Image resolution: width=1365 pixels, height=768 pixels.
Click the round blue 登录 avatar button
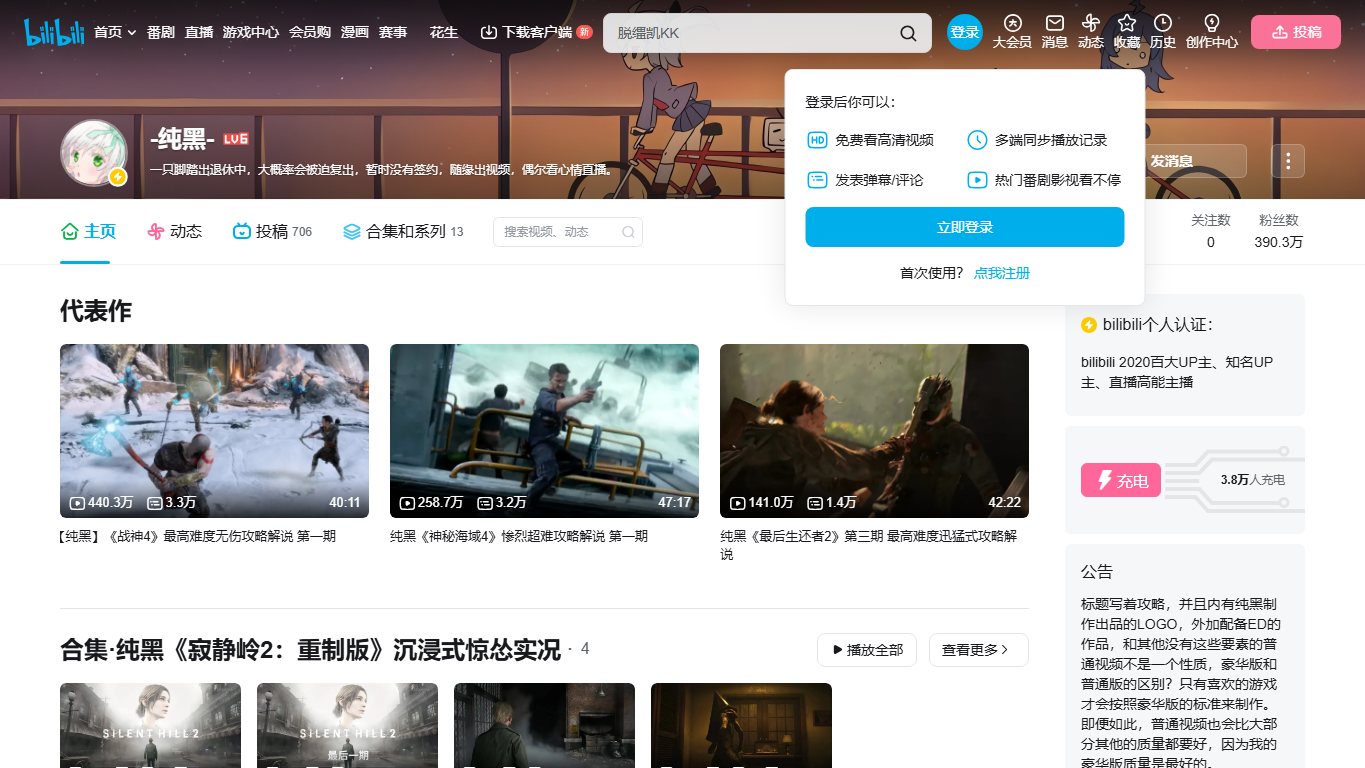pos(965,32)
